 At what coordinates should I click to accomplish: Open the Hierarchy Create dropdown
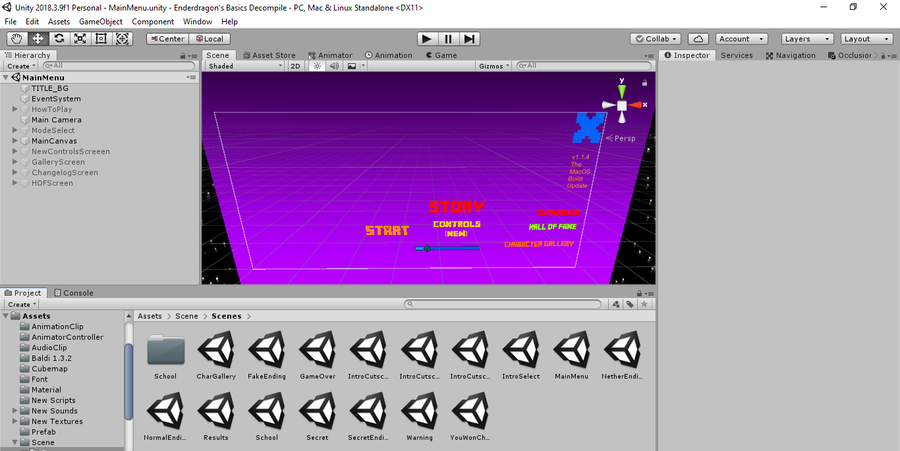point(21,66)
